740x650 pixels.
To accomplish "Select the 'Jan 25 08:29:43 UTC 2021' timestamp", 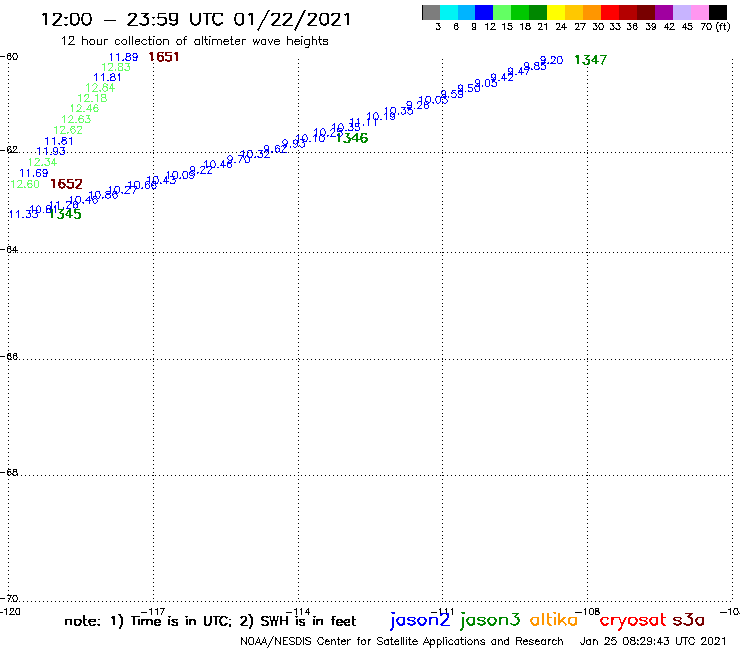I will [x=653, y=641].
